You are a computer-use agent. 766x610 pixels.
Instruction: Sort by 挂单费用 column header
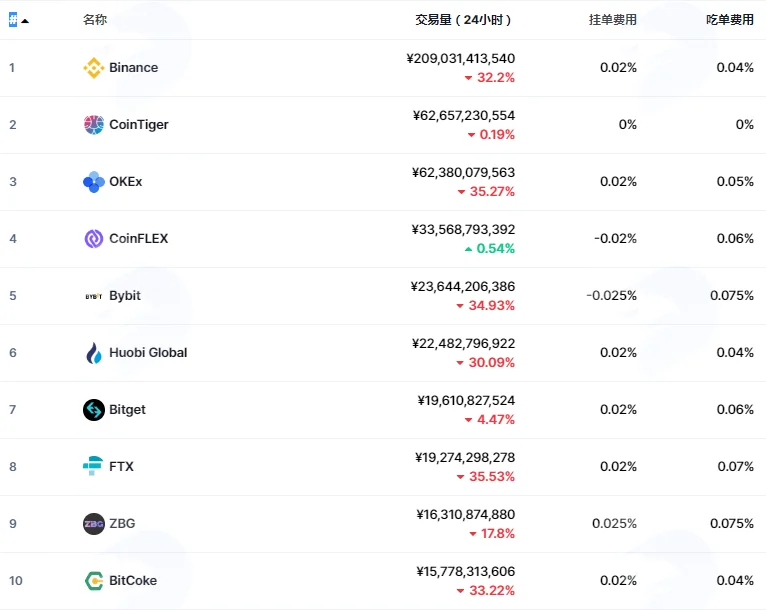(613, 20)
